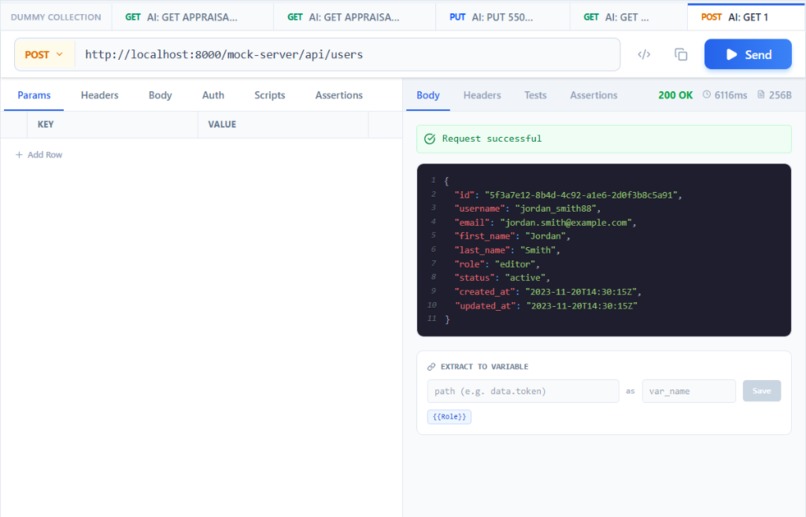Save the extracted variable
806x517 pixels.
[x=762, y=391]
